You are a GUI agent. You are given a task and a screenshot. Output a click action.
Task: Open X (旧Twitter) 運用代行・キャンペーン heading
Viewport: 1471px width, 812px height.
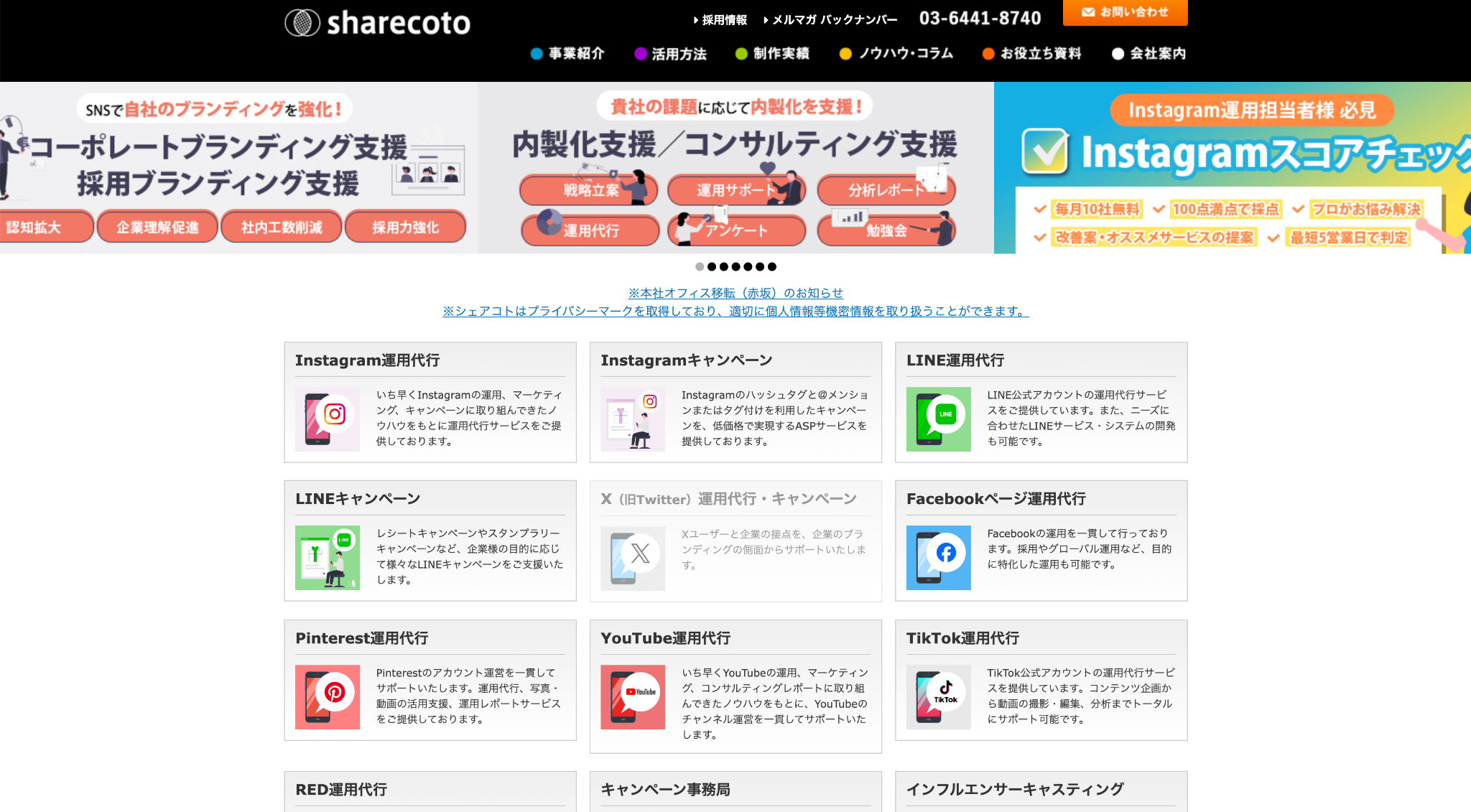[x=728, y=499]
